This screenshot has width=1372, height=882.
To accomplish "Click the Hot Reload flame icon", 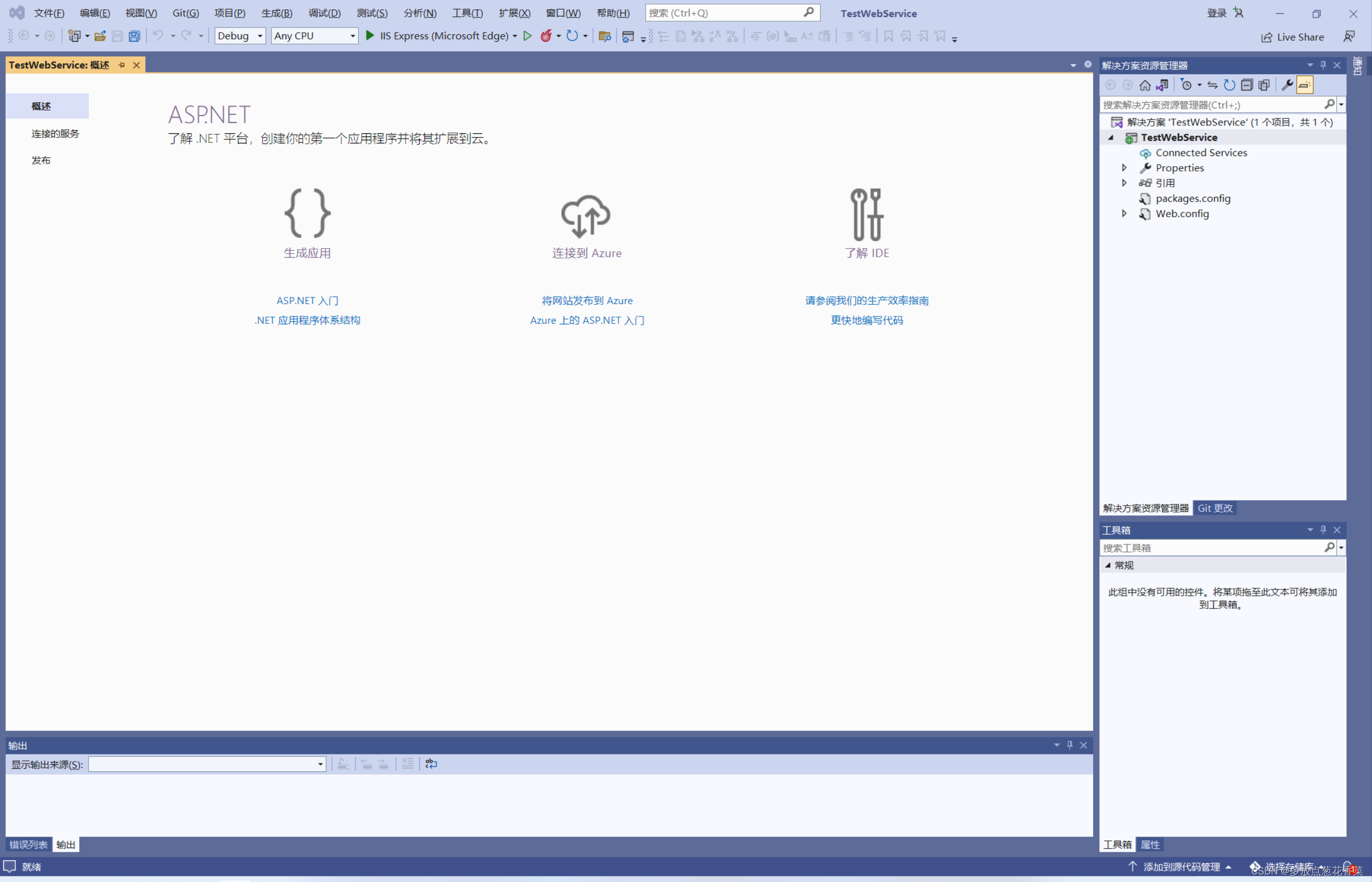I will coord(546,36).
